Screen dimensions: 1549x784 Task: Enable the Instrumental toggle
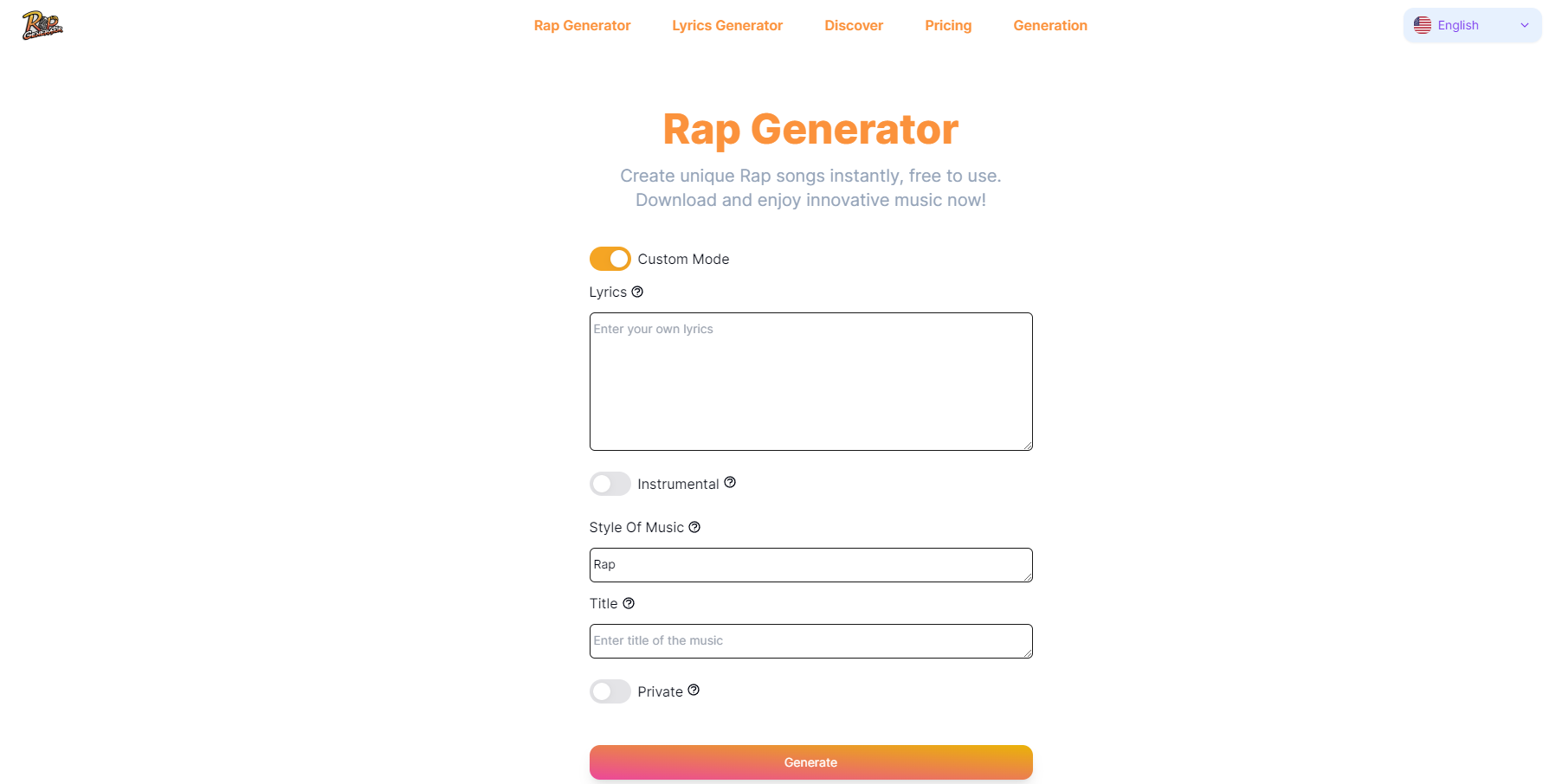[610, 484]
